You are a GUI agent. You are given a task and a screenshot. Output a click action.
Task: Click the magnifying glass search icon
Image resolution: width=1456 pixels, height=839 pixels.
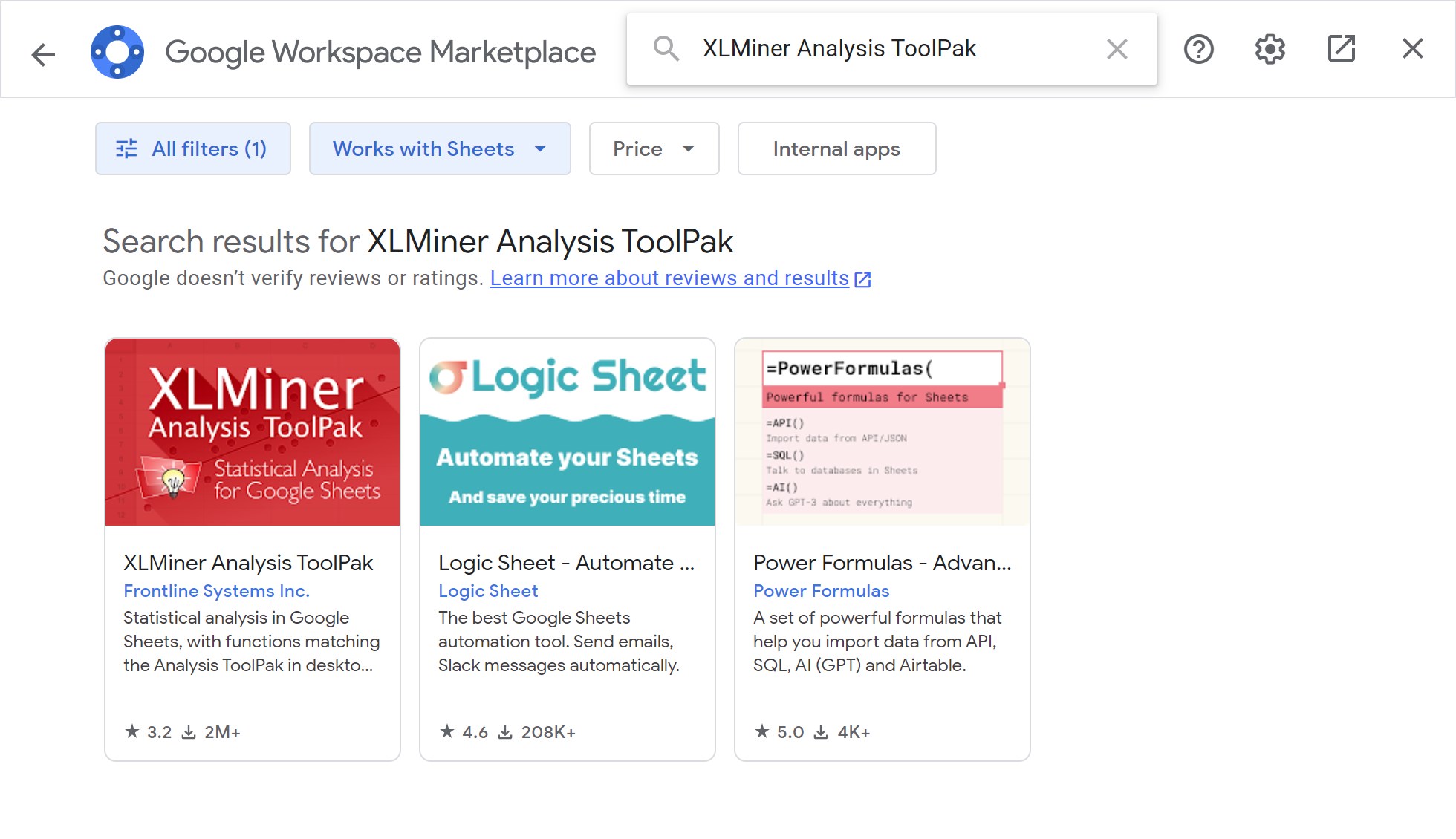coord(666,49)
